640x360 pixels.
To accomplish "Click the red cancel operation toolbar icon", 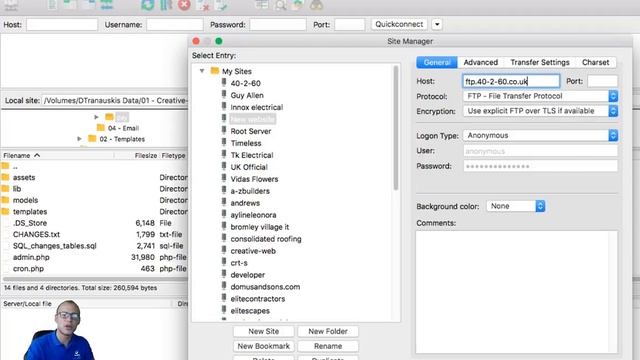I will tap(184, 5).
